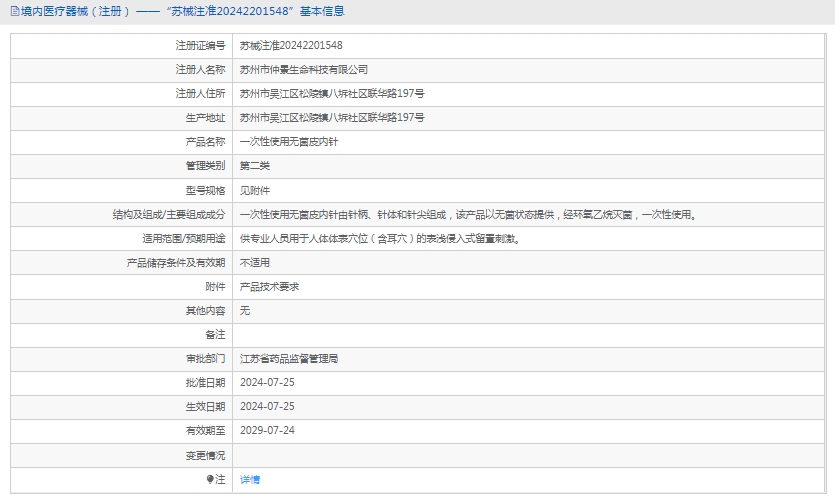Click the expiry date 2029-07-24
This screenshot has height=498, width=835.
pyautogui.click(x=267, y=430)
